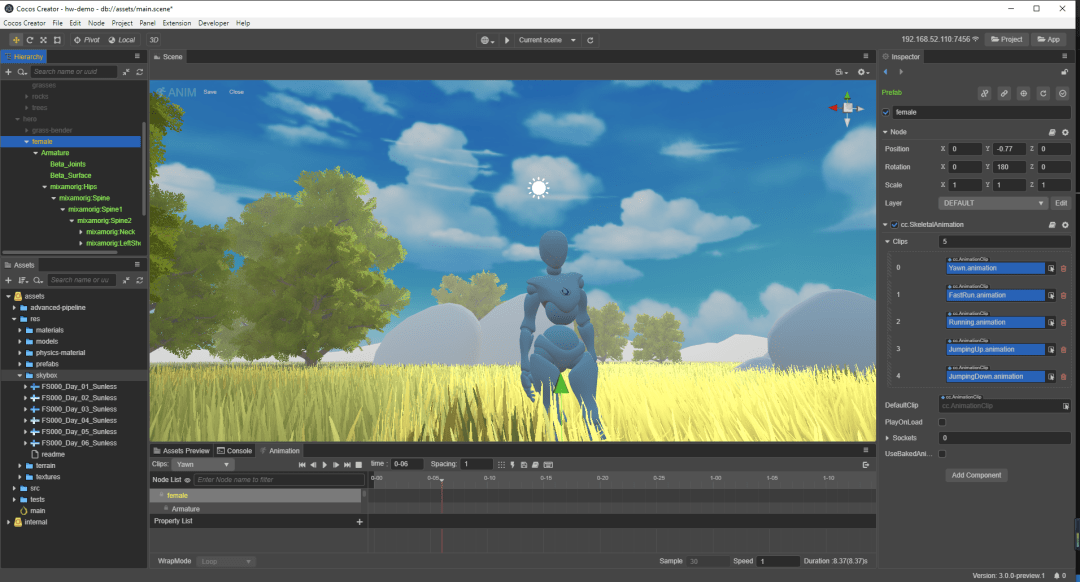Viewport: 1080px width, 582px height.
Task: Switch to the Console tab
Action: [234, 450]
